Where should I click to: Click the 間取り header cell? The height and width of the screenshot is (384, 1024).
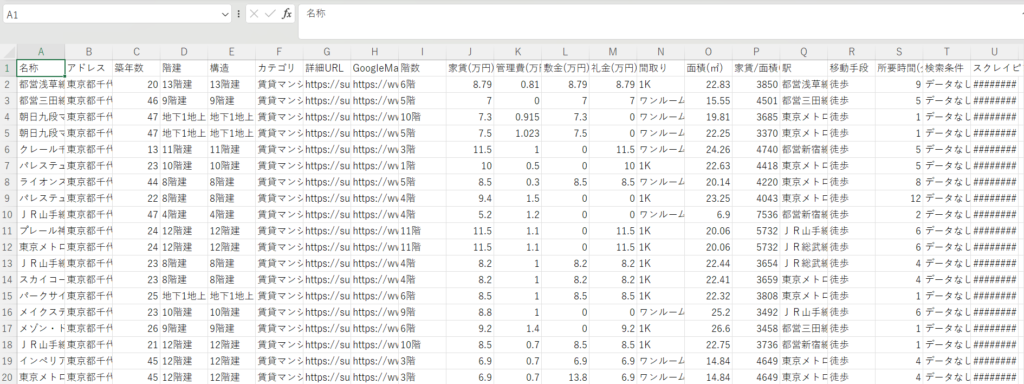point(661,68)
